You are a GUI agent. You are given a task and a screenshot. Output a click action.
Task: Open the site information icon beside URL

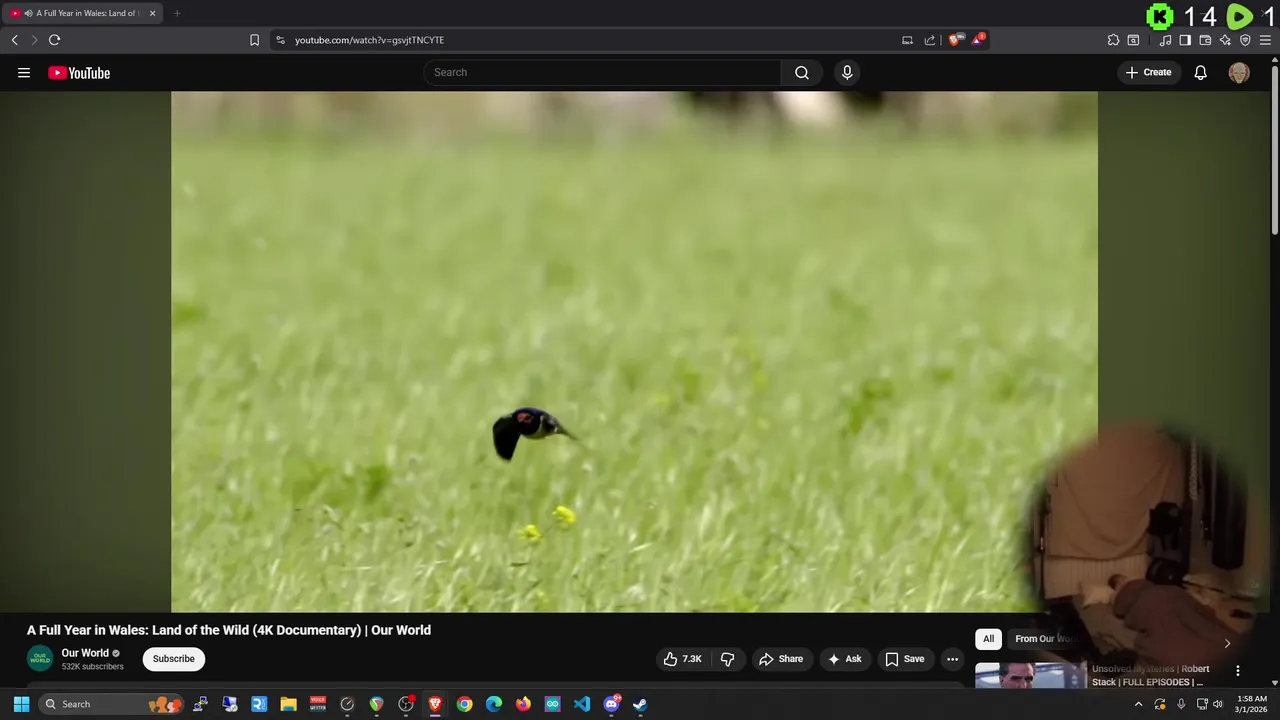280,40
